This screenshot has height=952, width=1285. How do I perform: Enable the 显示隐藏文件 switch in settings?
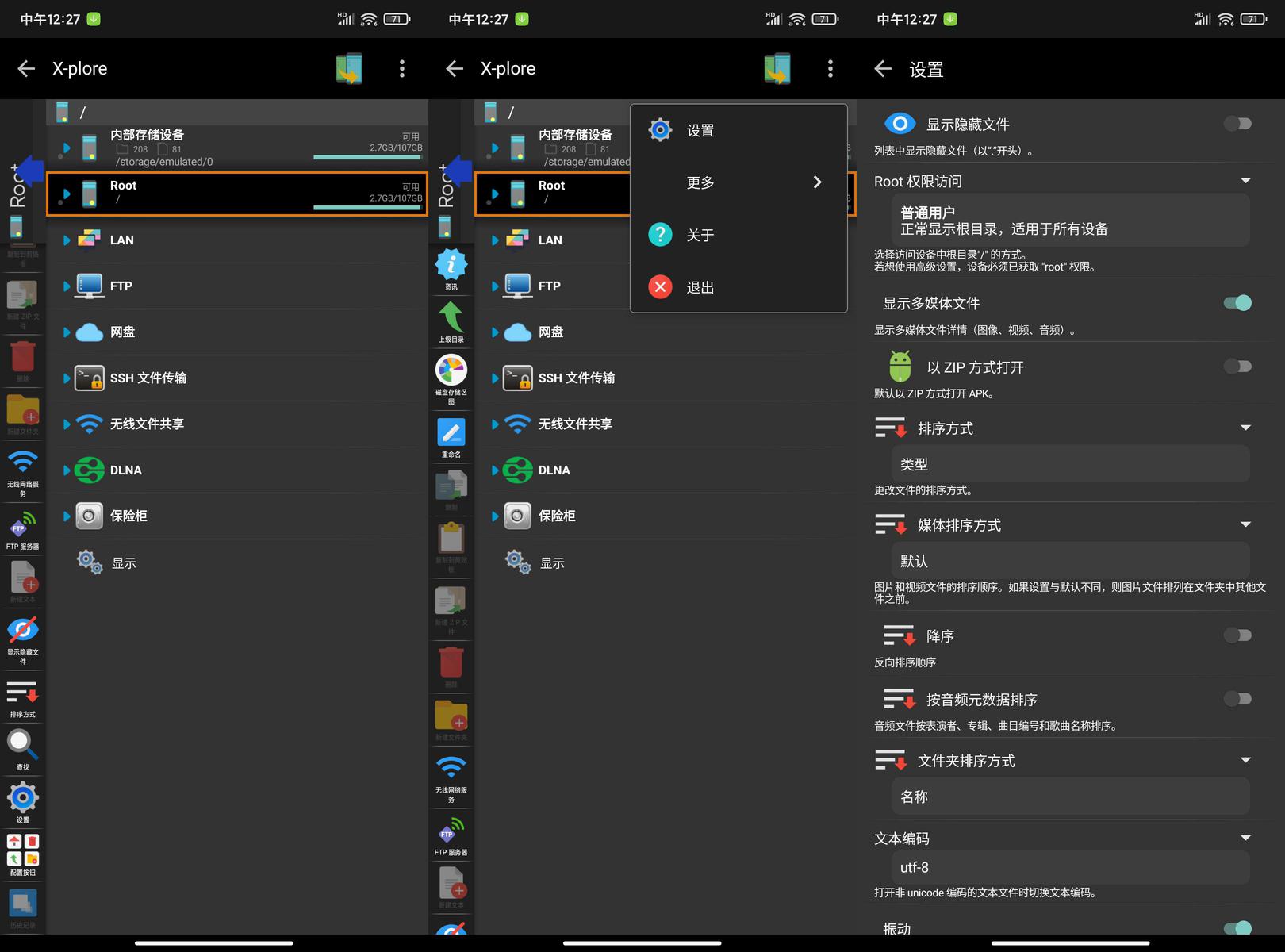click(1237, 124)
